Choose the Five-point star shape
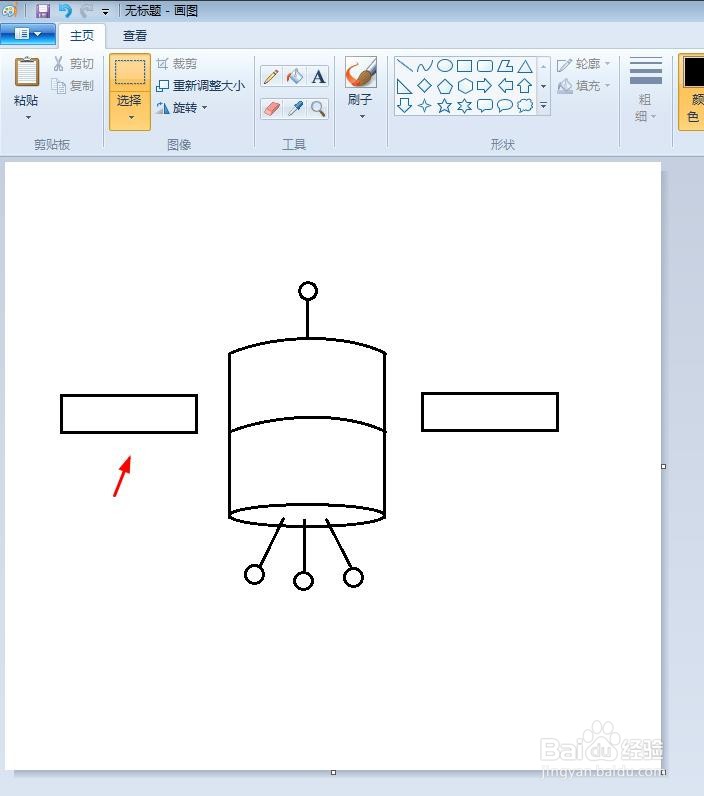This screenshot has width=704, height=796. point(445,105)
